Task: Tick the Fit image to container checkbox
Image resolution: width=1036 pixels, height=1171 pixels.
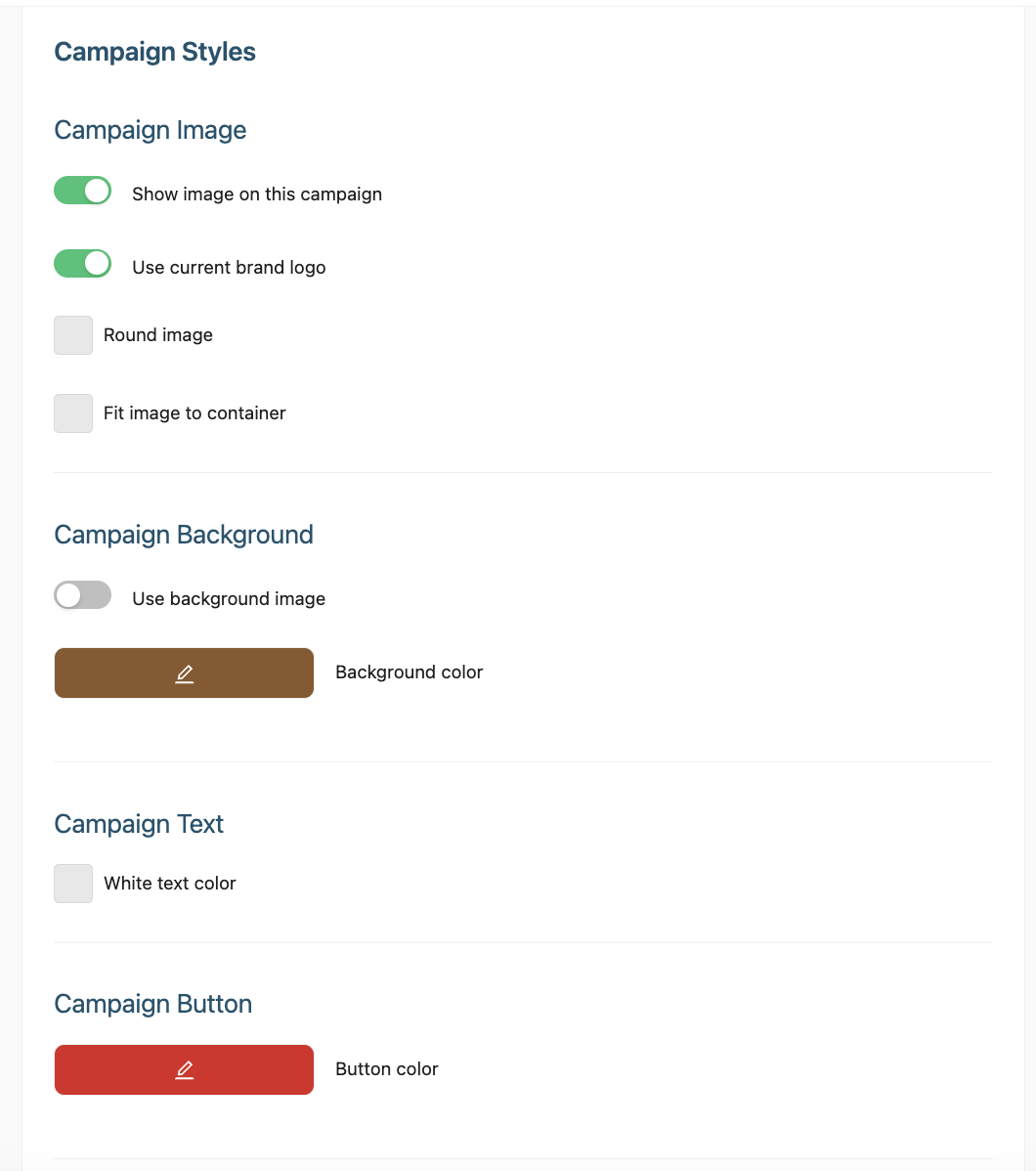Action: [73, 413]
